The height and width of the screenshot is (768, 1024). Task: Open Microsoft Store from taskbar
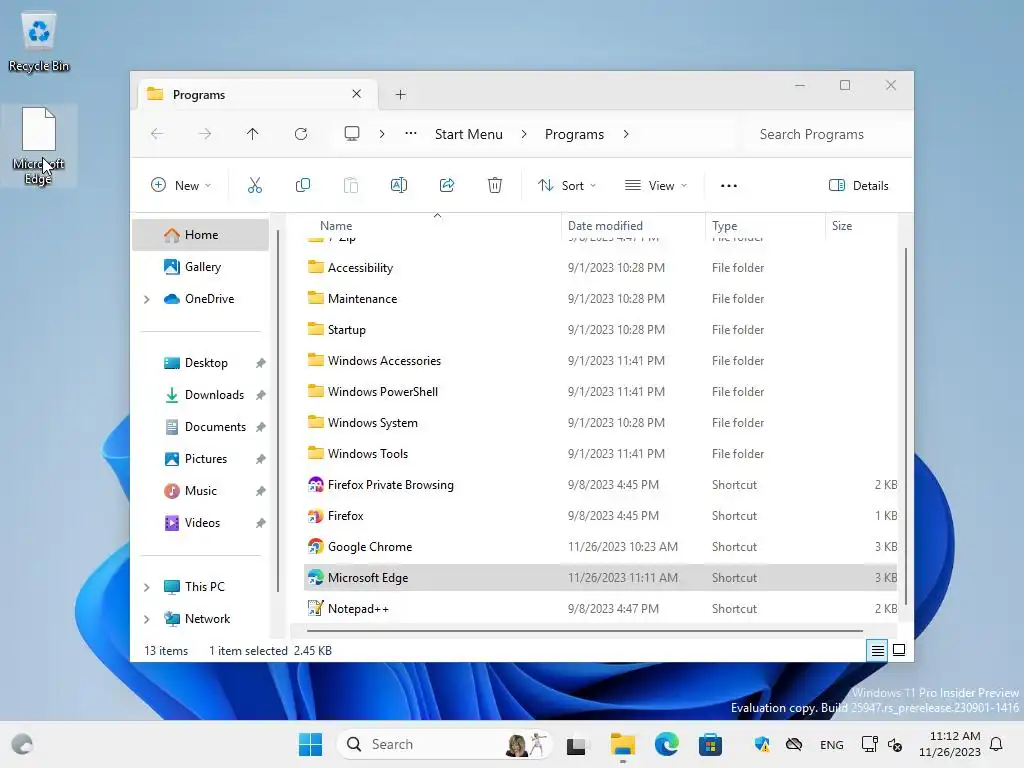pos(710,744)
